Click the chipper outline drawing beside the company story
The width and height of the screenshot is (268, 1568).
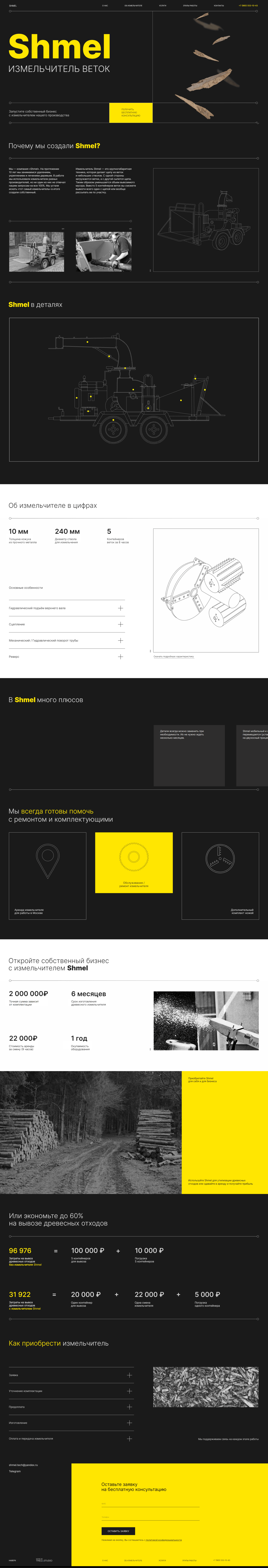[206, 220]
